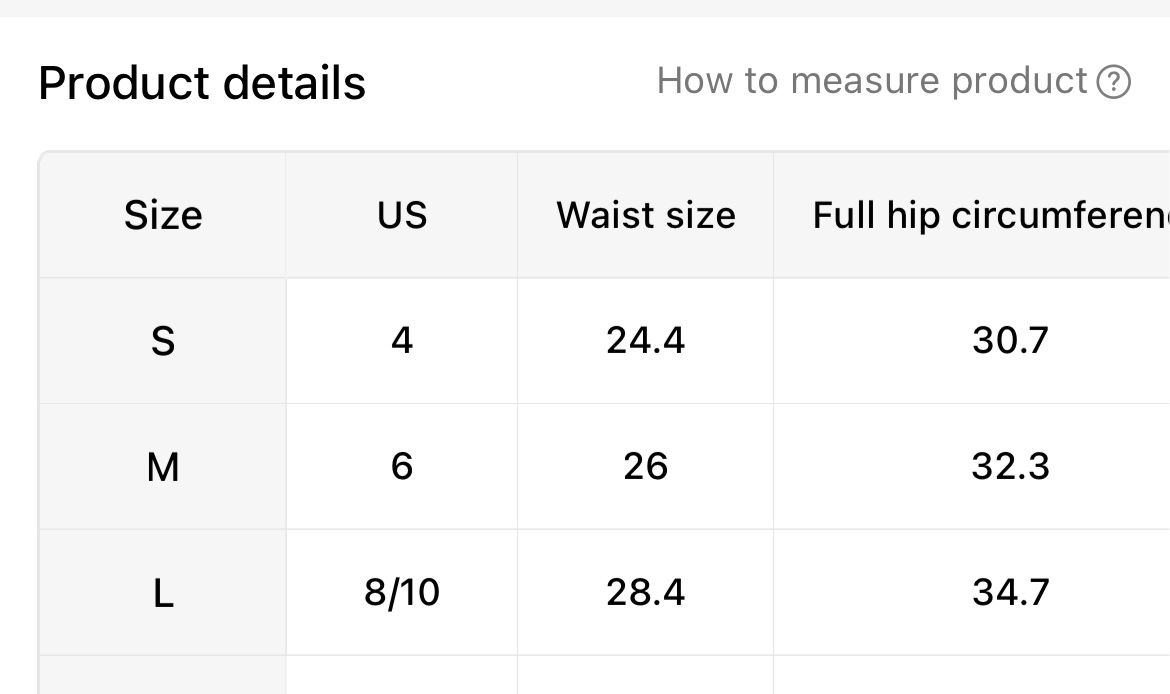Click the Product details heading
1170x694 pixels.
[202, 82]
